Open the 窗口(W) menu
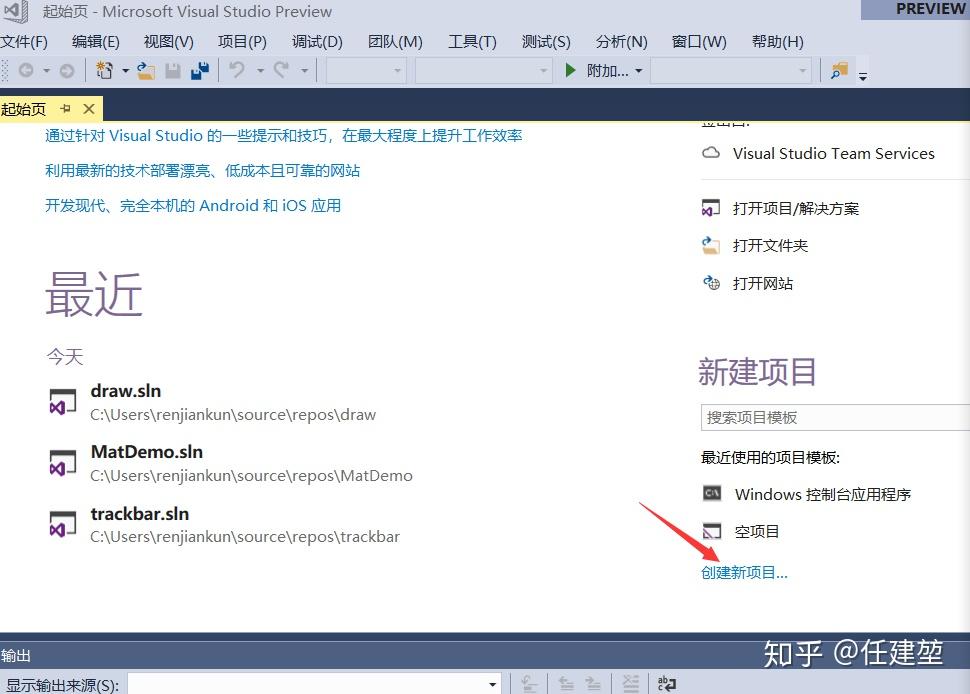This screenshot has width=970, height=694. point(699,41)
